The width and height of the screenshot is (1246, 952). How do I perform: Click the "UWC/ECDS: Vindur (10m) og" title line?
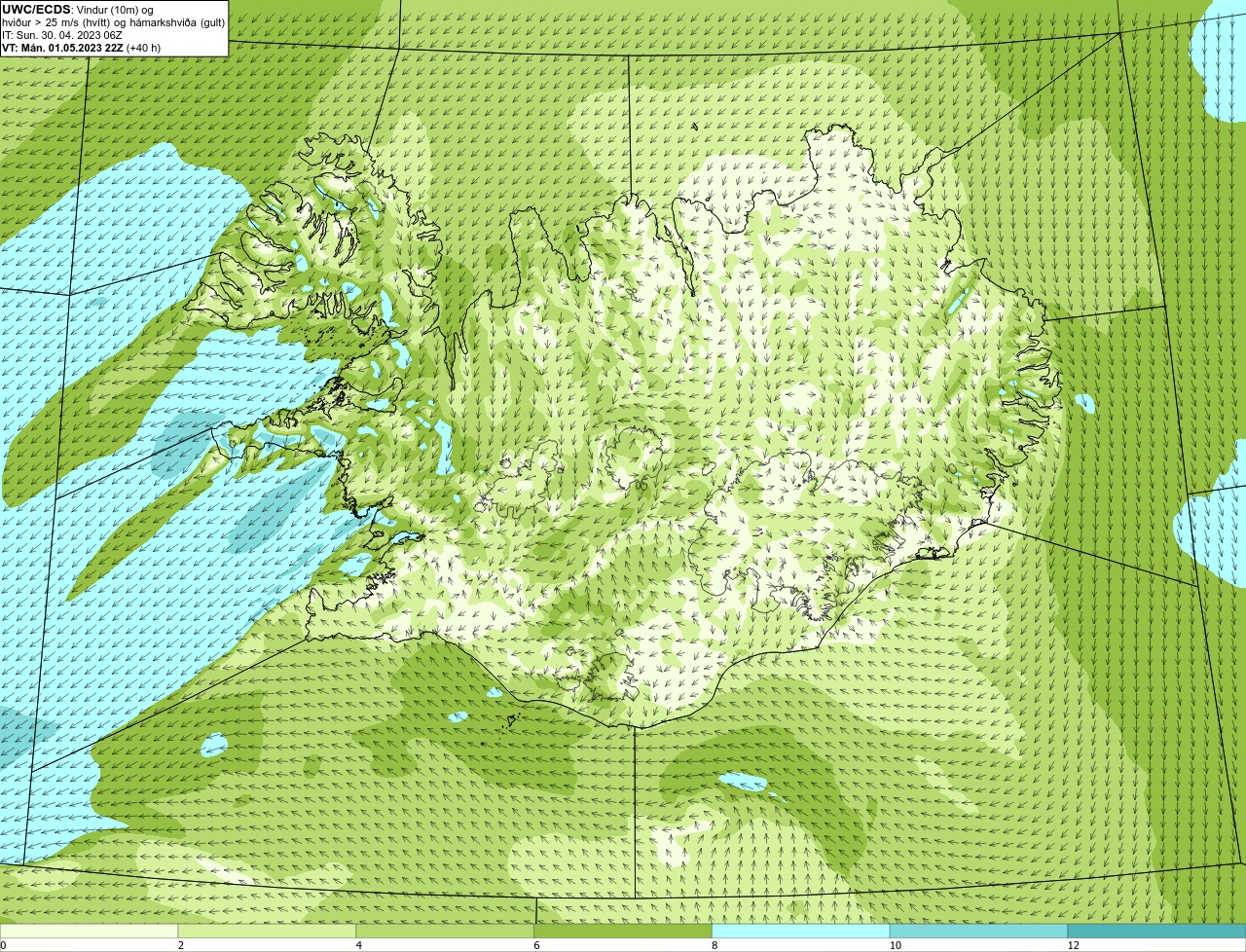(78, 10)
